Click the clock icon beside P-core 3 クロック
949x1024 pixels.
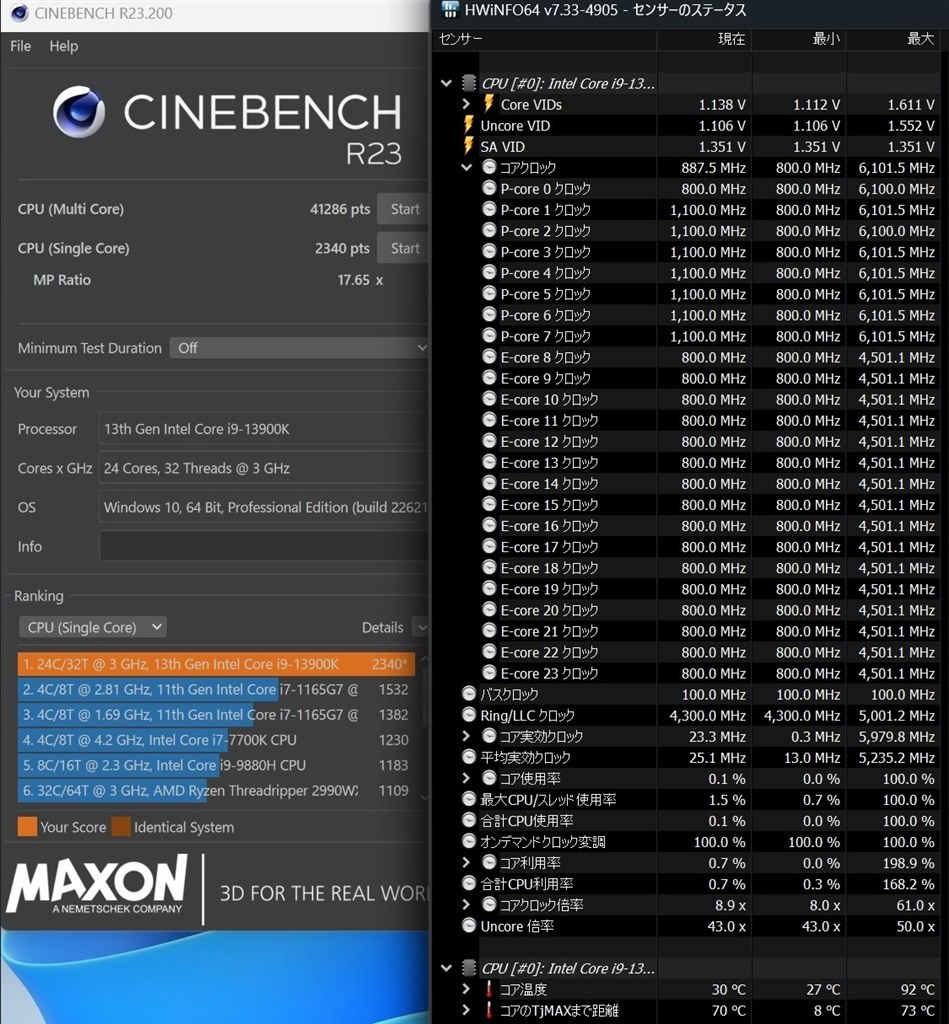tap(489, 251)
